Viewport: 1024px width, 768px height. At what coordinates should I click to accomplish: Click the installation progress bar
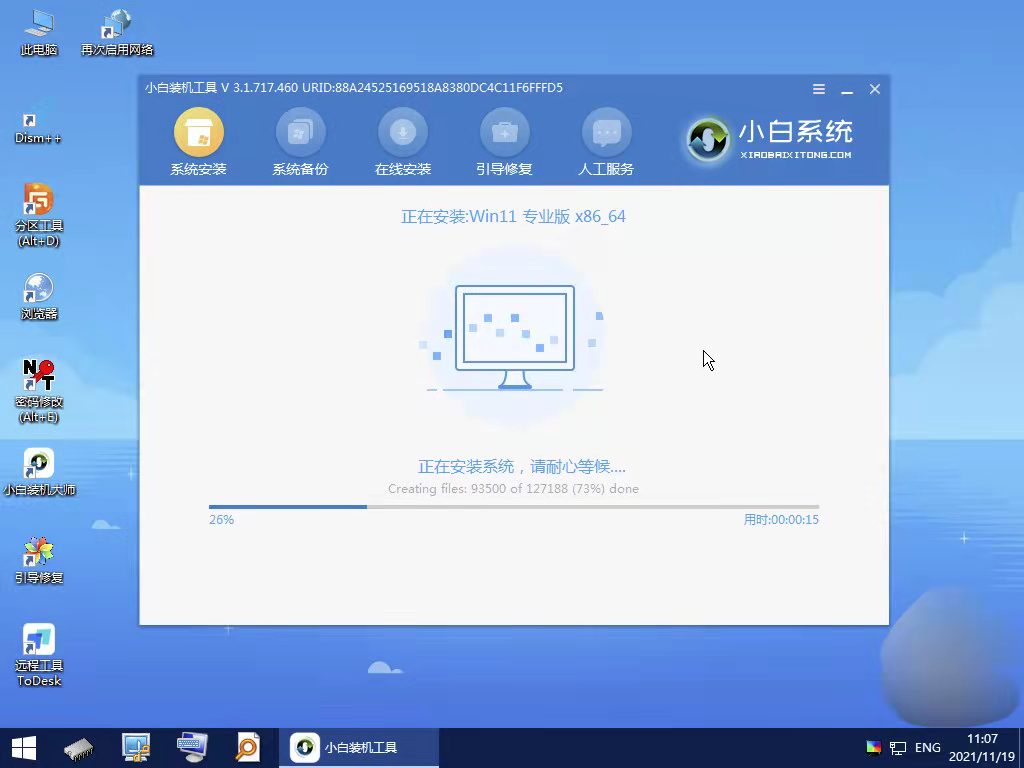click(x=513, y=507)
